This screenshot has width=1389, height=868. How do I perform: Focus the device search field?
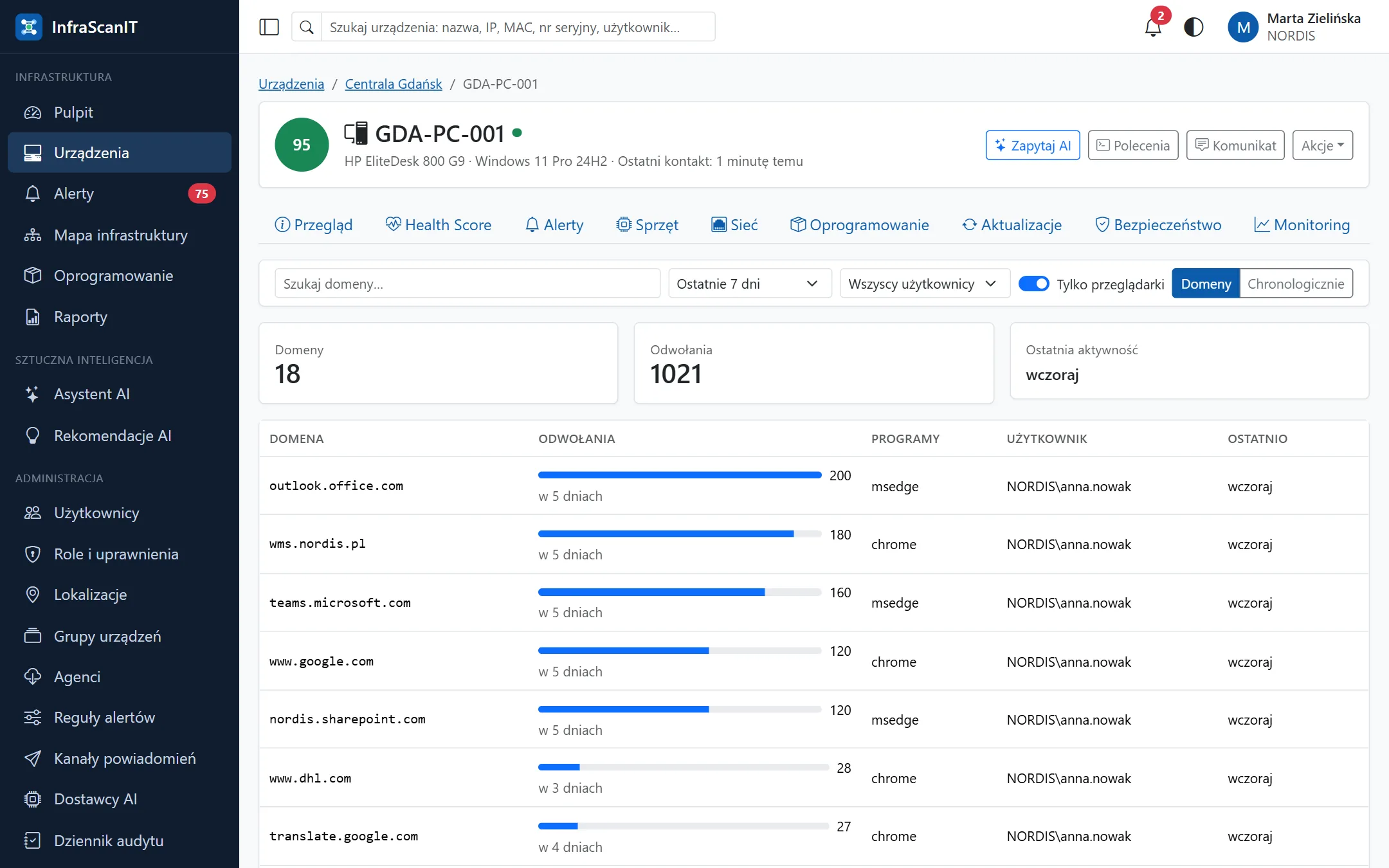518,27
